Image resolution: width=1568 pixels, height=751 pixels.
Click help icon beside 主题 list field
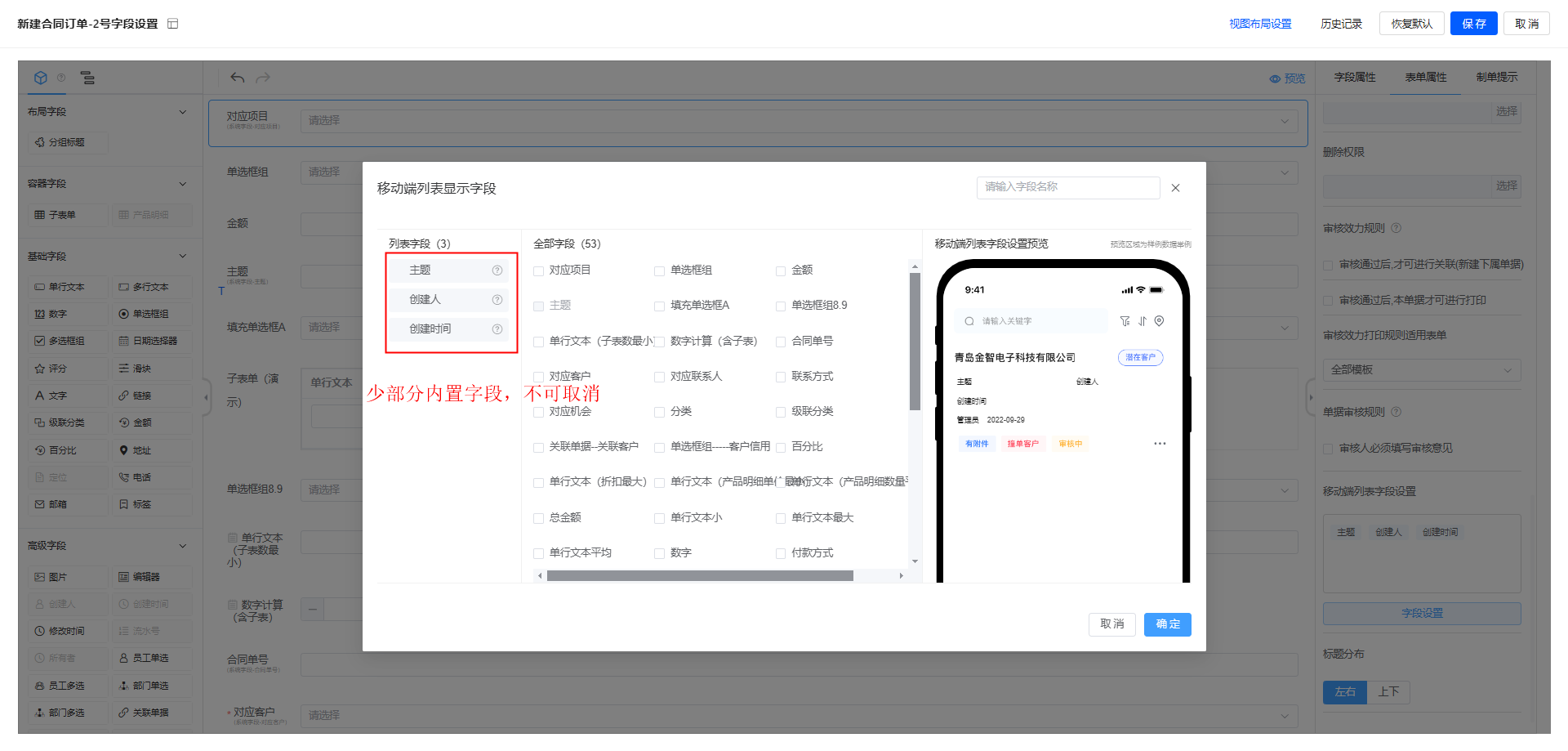pyautogui.click(x=497, y=270)
